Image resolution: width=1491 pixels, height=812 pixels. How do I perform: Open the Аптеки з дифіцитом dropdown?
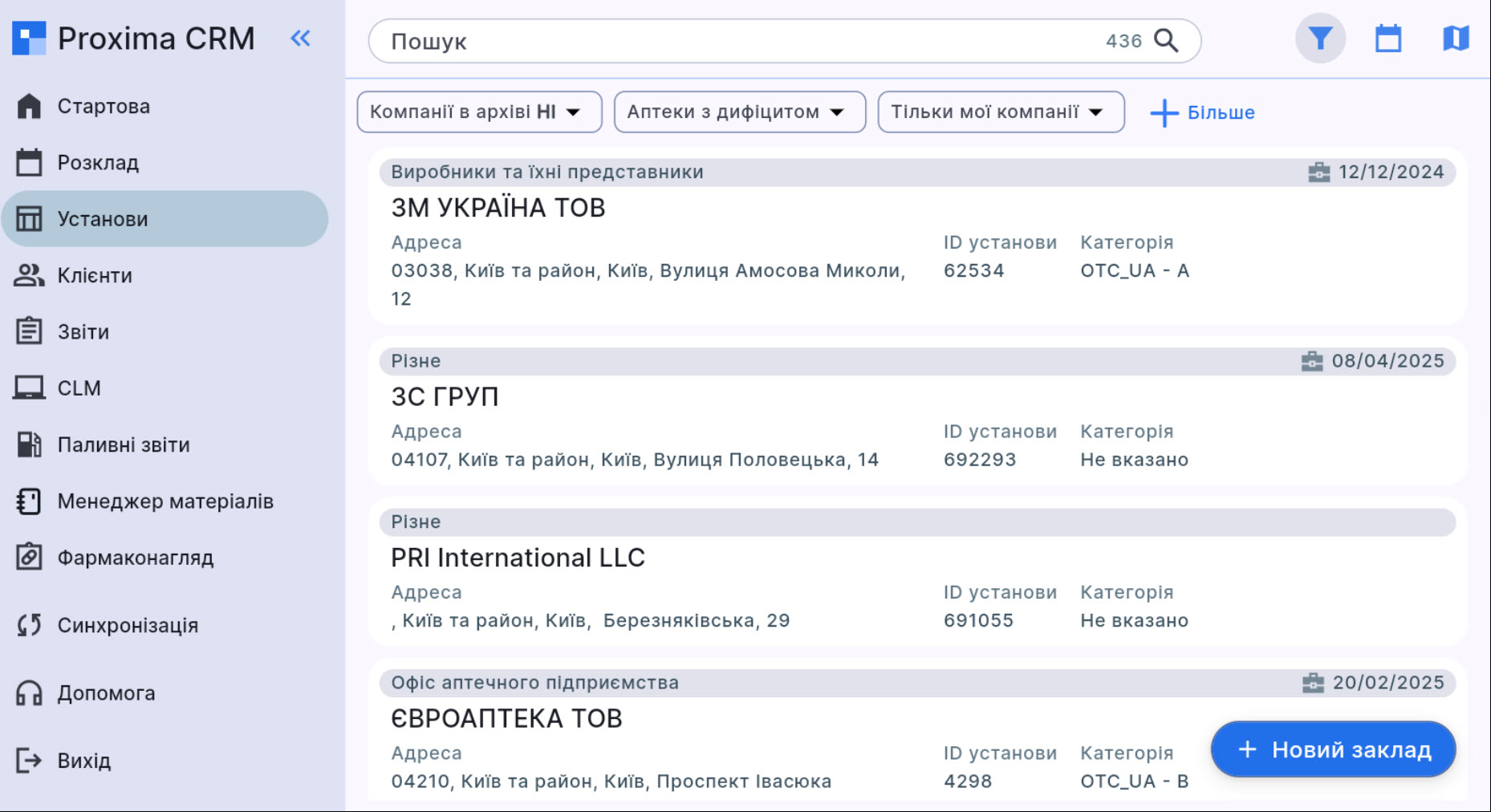click(x=739, y=112)
